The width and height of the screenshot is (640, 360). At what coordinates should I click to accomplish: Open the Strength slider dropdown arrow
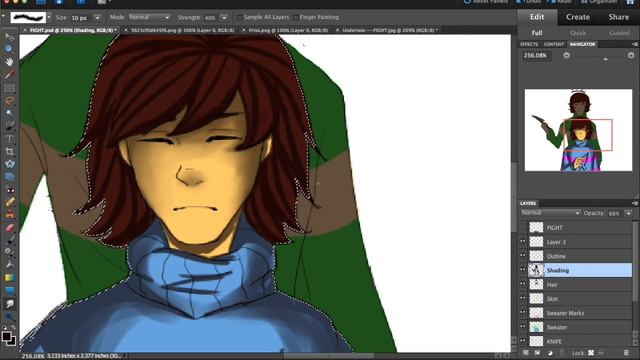click(x=224, y=18)
